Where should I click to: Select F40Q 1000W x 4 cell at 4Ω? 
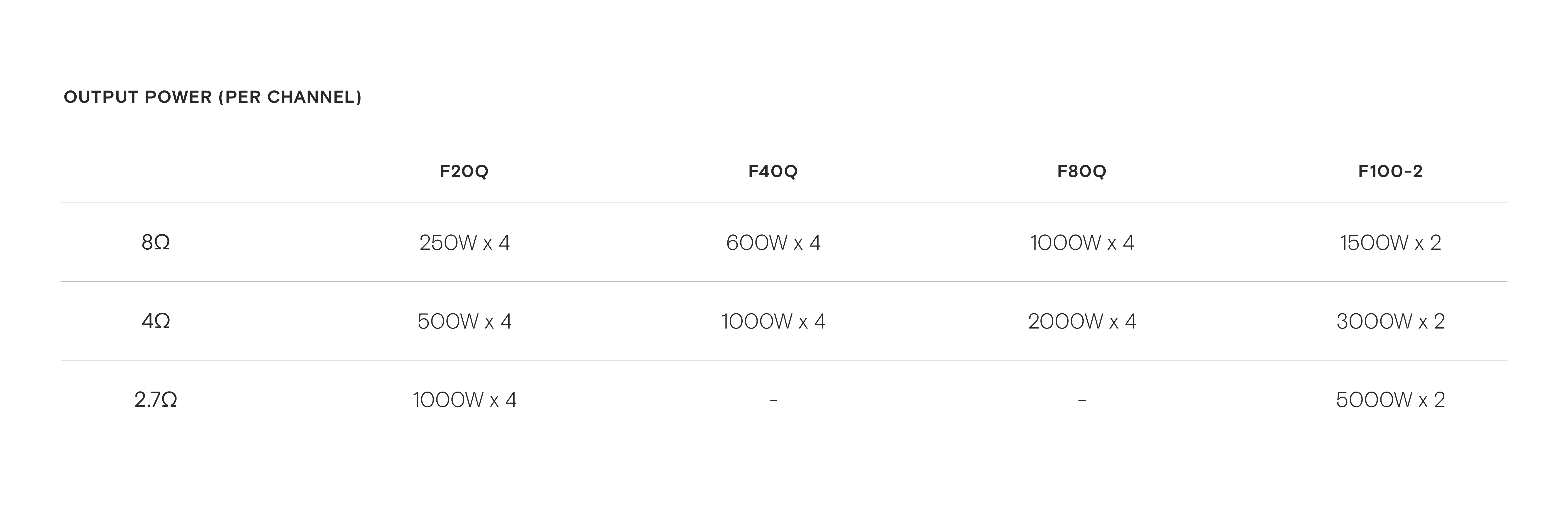[x=773, y=321]
